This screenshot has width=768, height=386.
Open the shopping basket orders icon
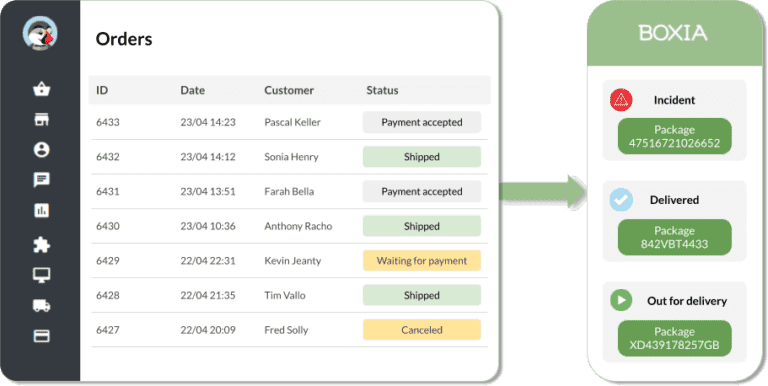(42, 89)
